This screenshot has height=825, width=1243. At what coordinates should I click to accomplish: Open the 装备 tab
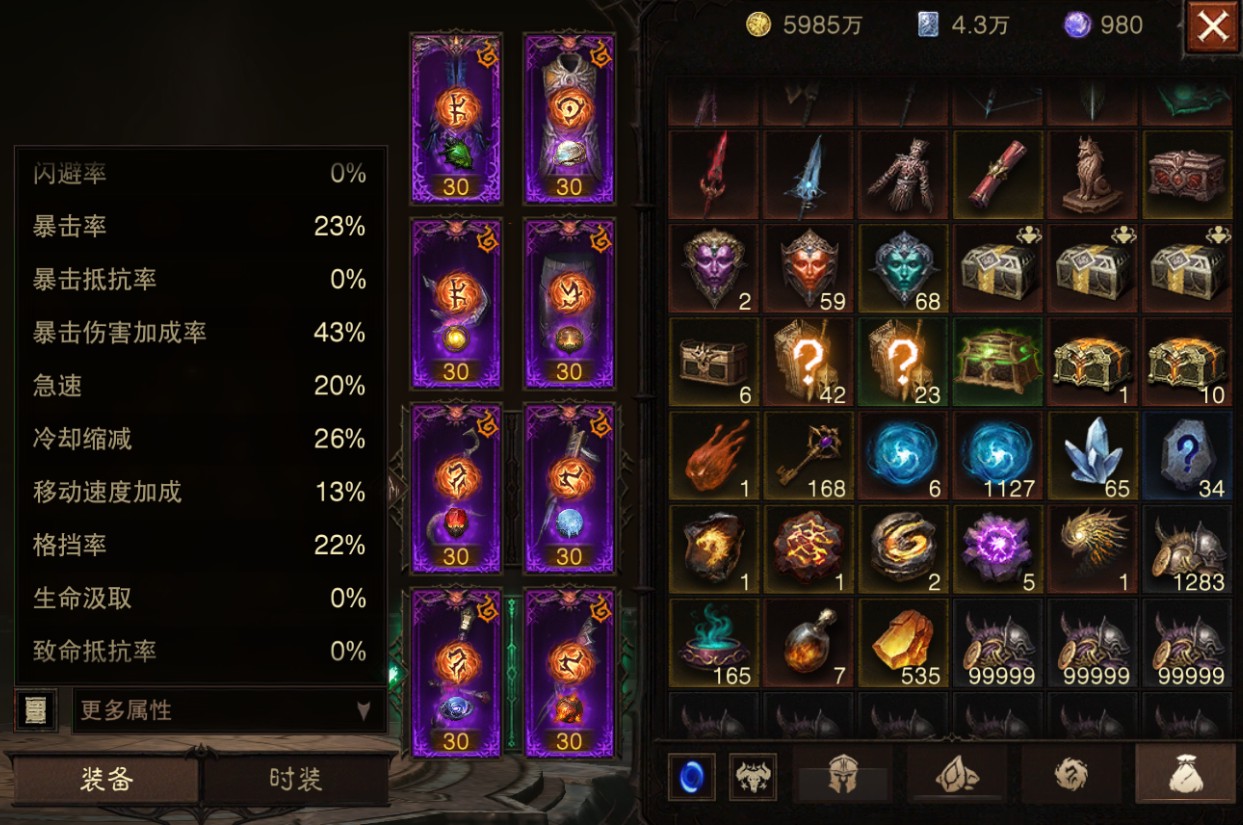click(x=107, y=780)
